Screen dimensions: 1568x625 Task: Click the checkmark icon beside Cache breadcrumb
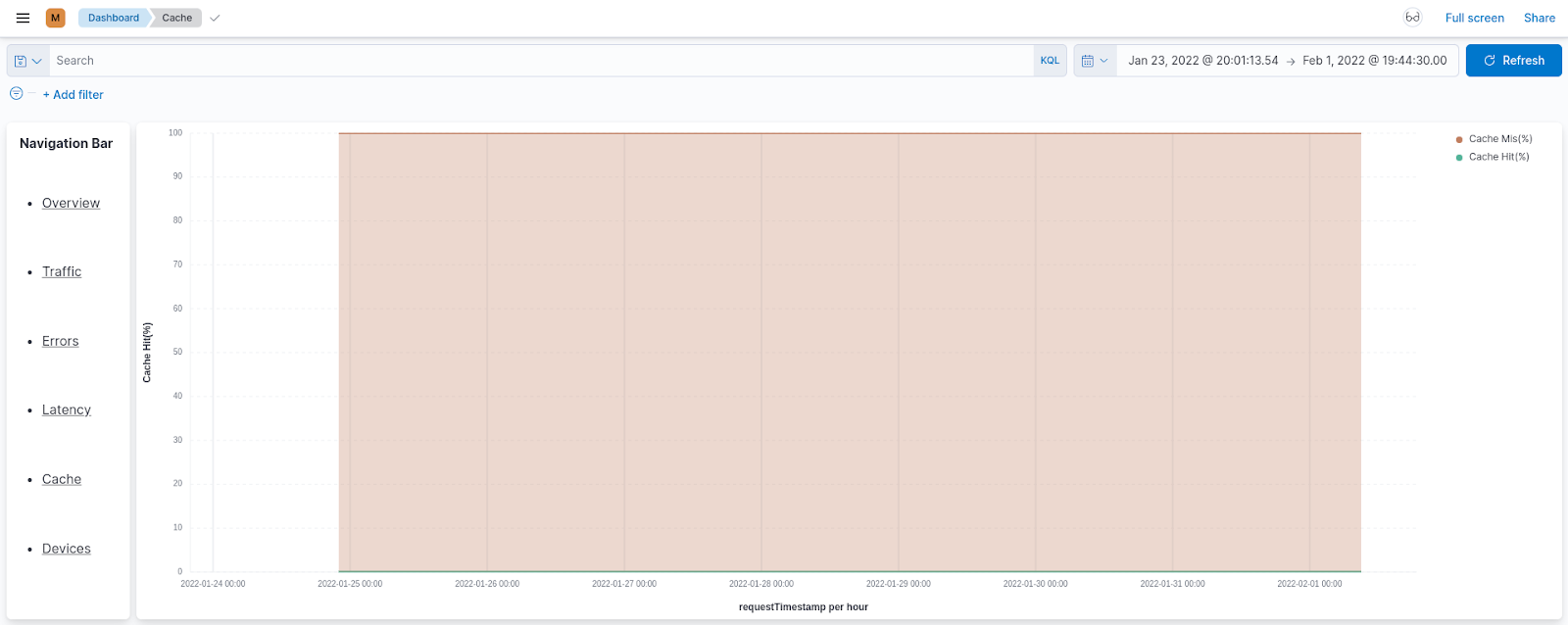[215, 18]
